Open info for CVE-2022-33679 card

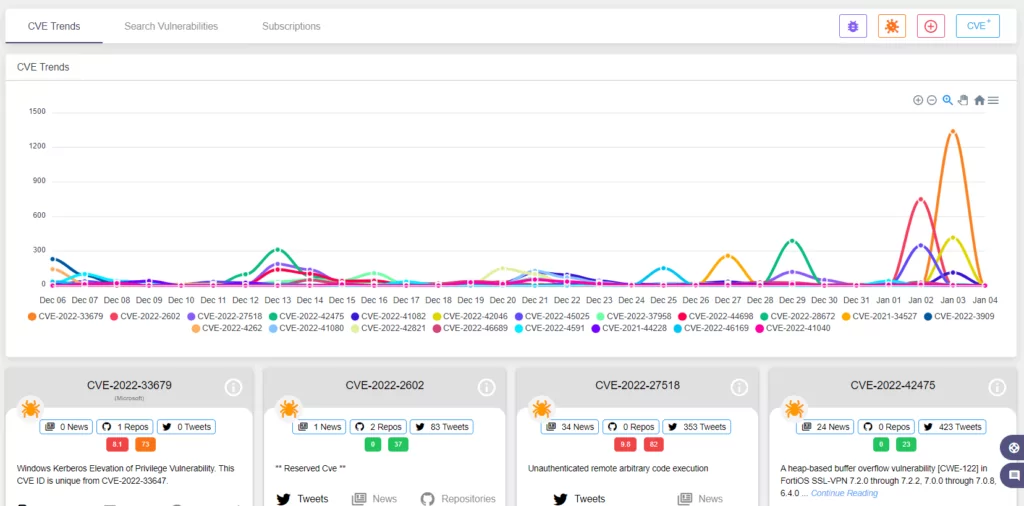[x=234, y=387]
